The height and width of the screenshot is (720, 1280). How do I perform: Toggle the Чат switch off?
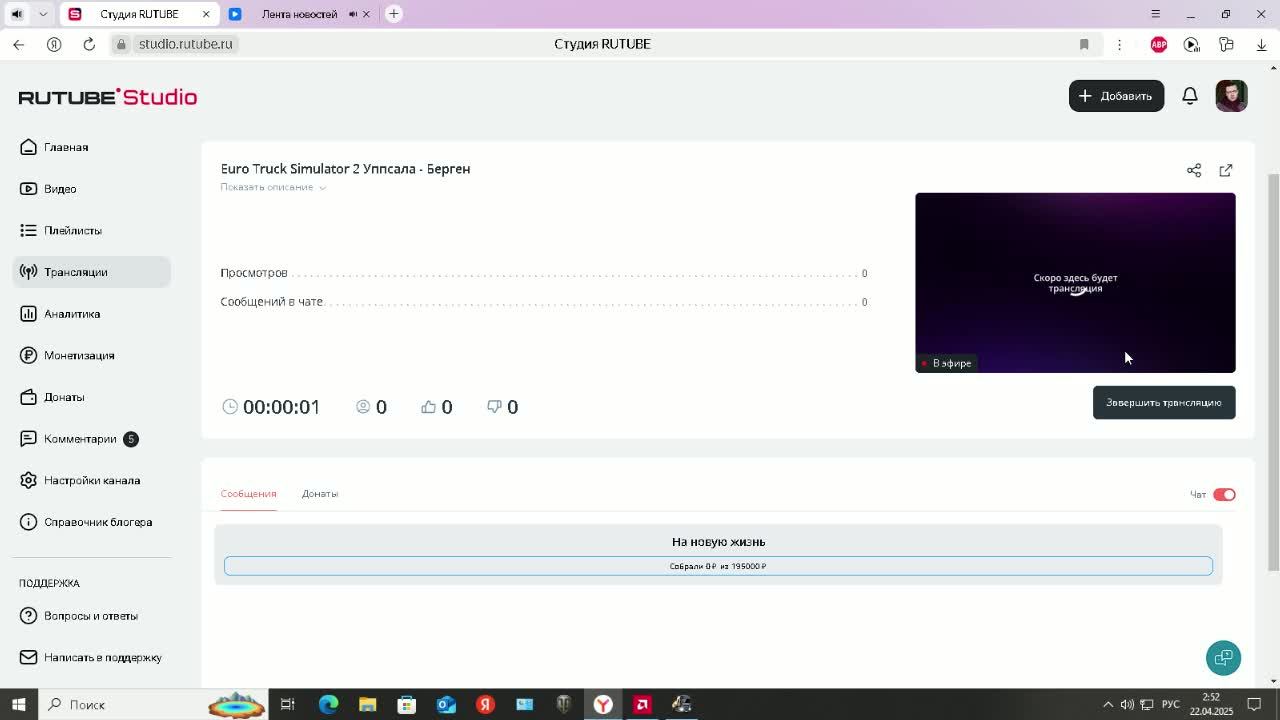tap(1224, 495)
